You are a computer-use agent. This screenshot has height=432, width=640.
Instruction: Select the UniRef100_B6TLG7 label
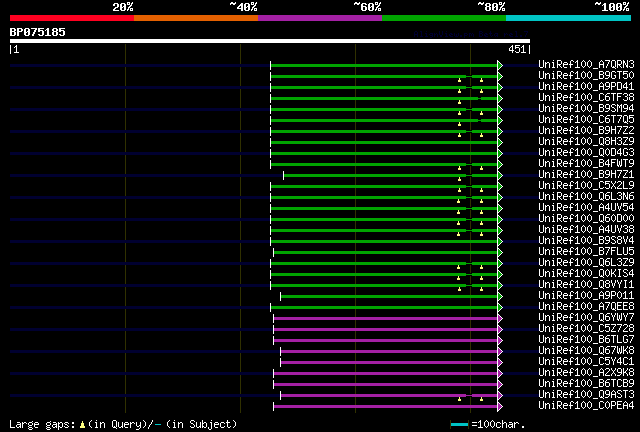click(586, 340)
